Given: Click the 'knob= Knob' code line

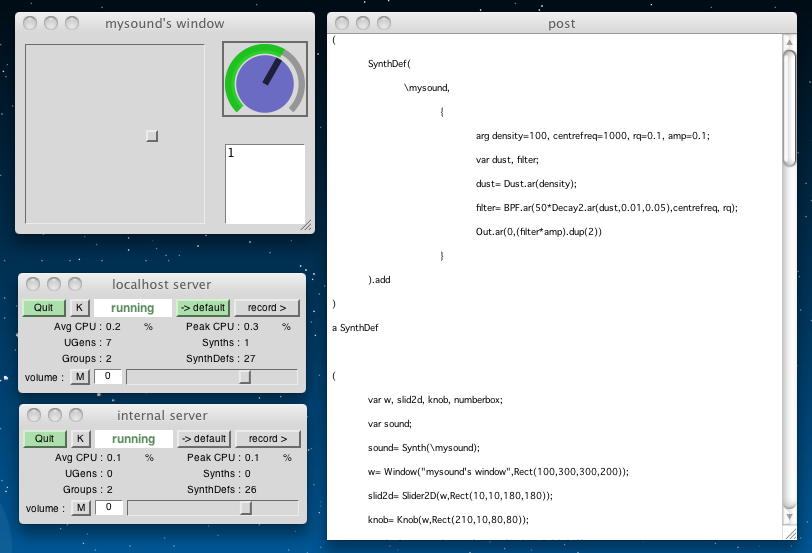Looking at the screenshot, I should [x=448, y=519].
